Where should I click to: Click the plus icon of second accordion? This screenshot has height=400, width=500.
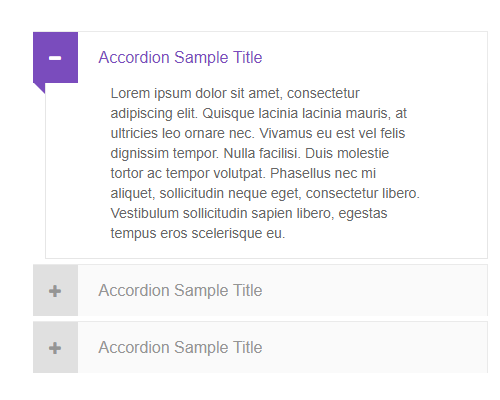(x=55, y=291)
